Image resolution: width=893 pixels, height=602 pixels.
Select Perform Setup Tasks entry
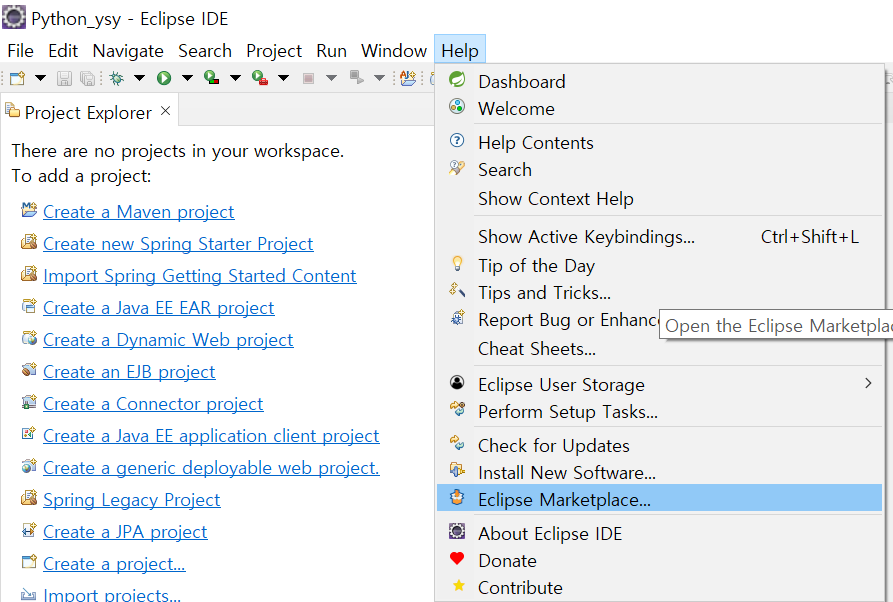(x=659, y=411)
